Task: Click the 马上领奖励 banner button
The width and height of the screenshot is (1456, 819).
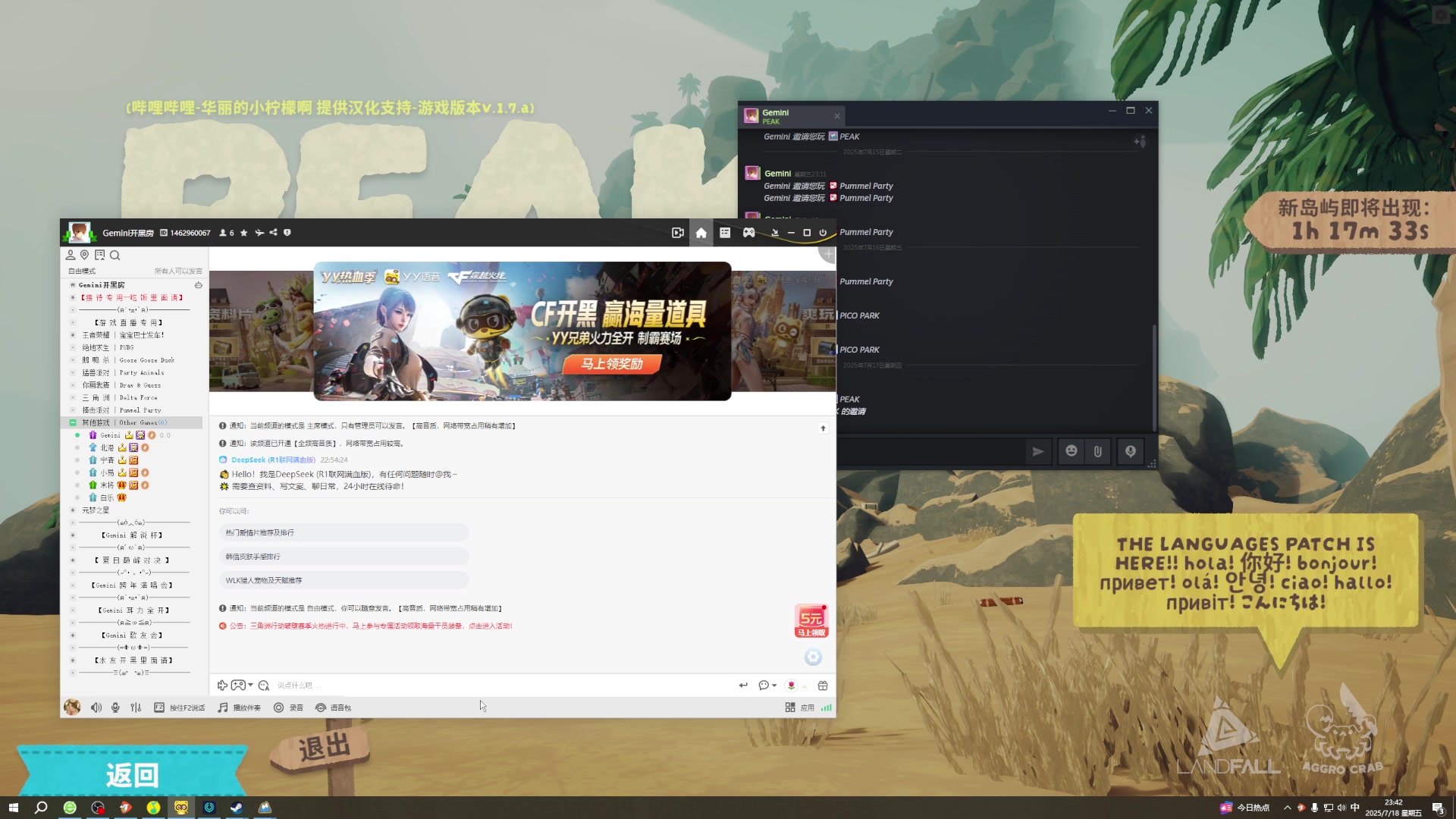Action: point(611,364)
